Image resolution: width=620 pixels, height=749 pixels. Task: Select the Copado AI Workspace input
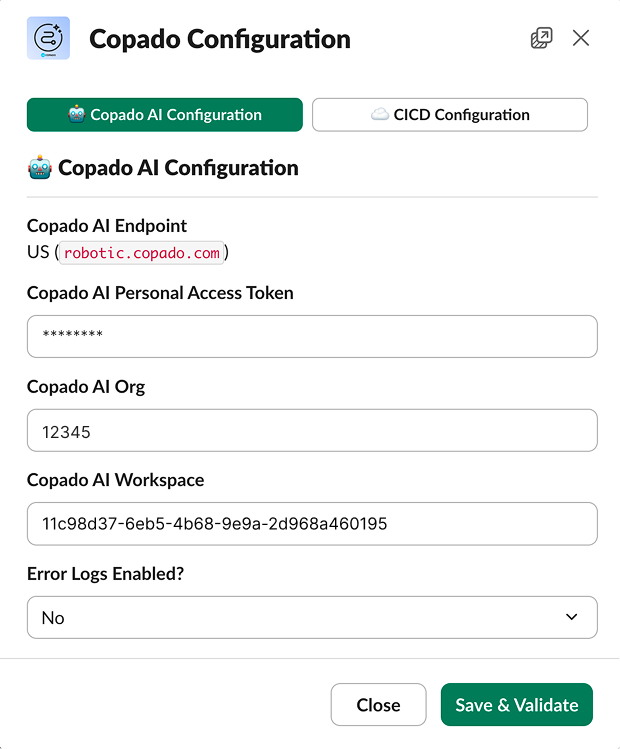(312, 524)
